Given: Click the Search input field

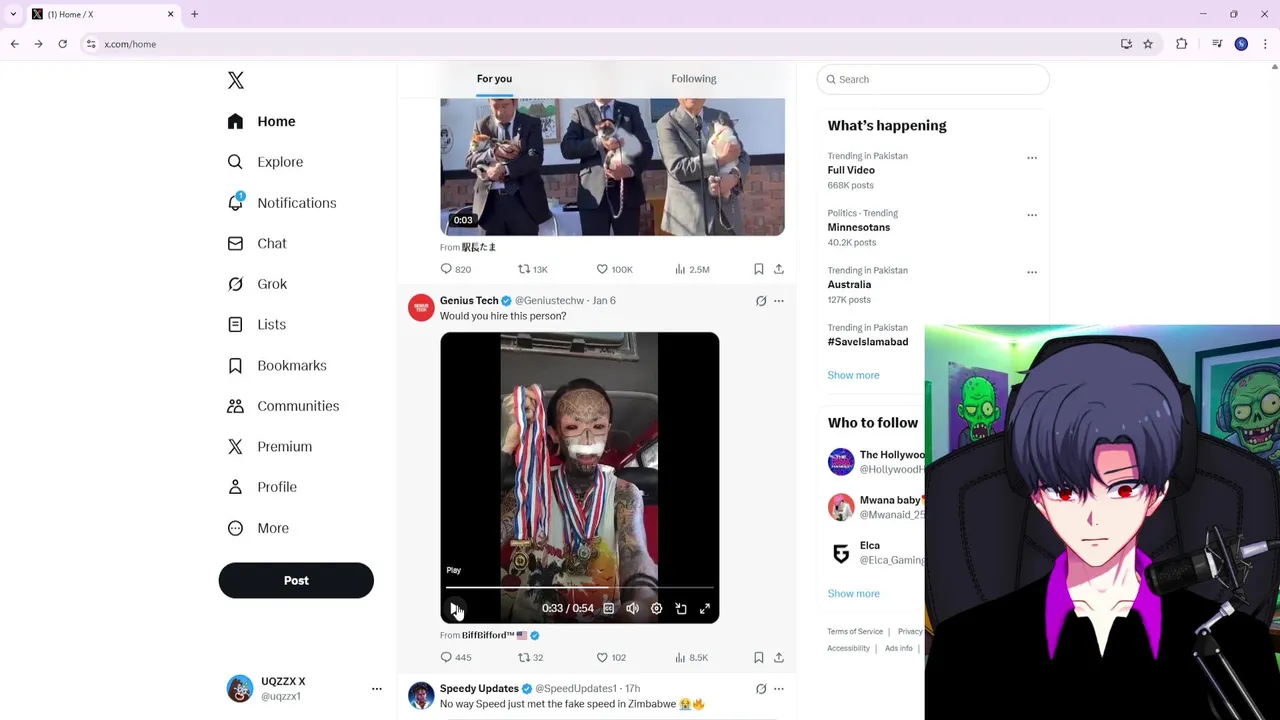Looking at the screenshot, I should pos(933,79).
